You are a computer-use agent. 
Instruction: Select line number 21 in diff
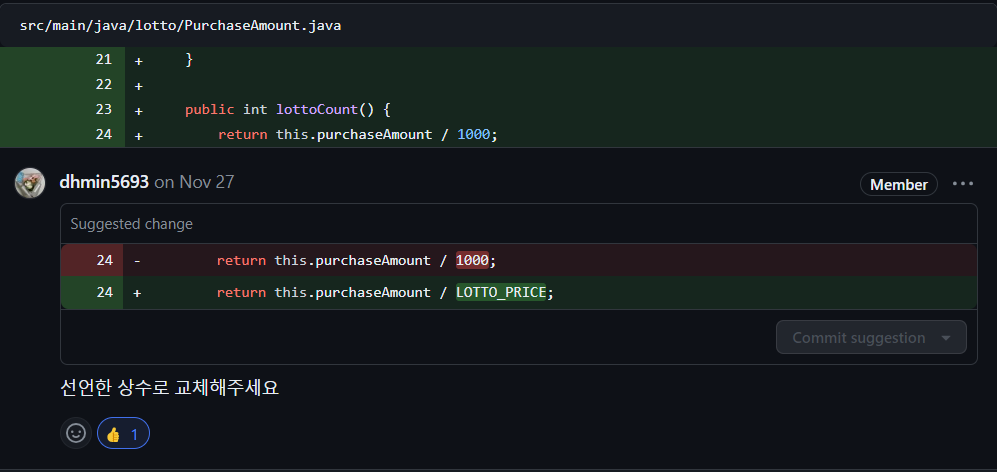tap(104, 59)
